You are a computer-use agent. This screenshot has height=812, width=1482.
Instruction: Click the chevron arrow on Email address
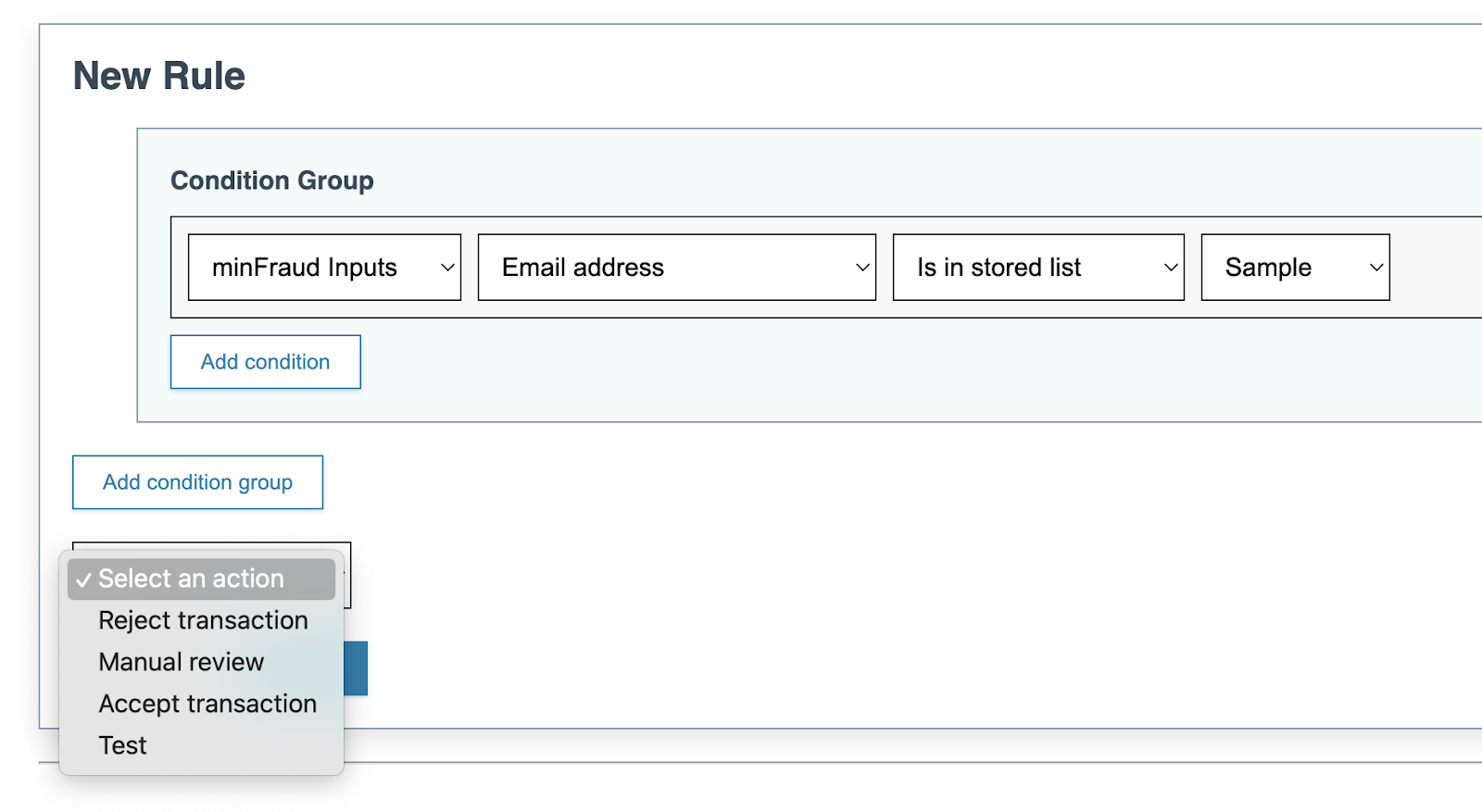[862, 268]
